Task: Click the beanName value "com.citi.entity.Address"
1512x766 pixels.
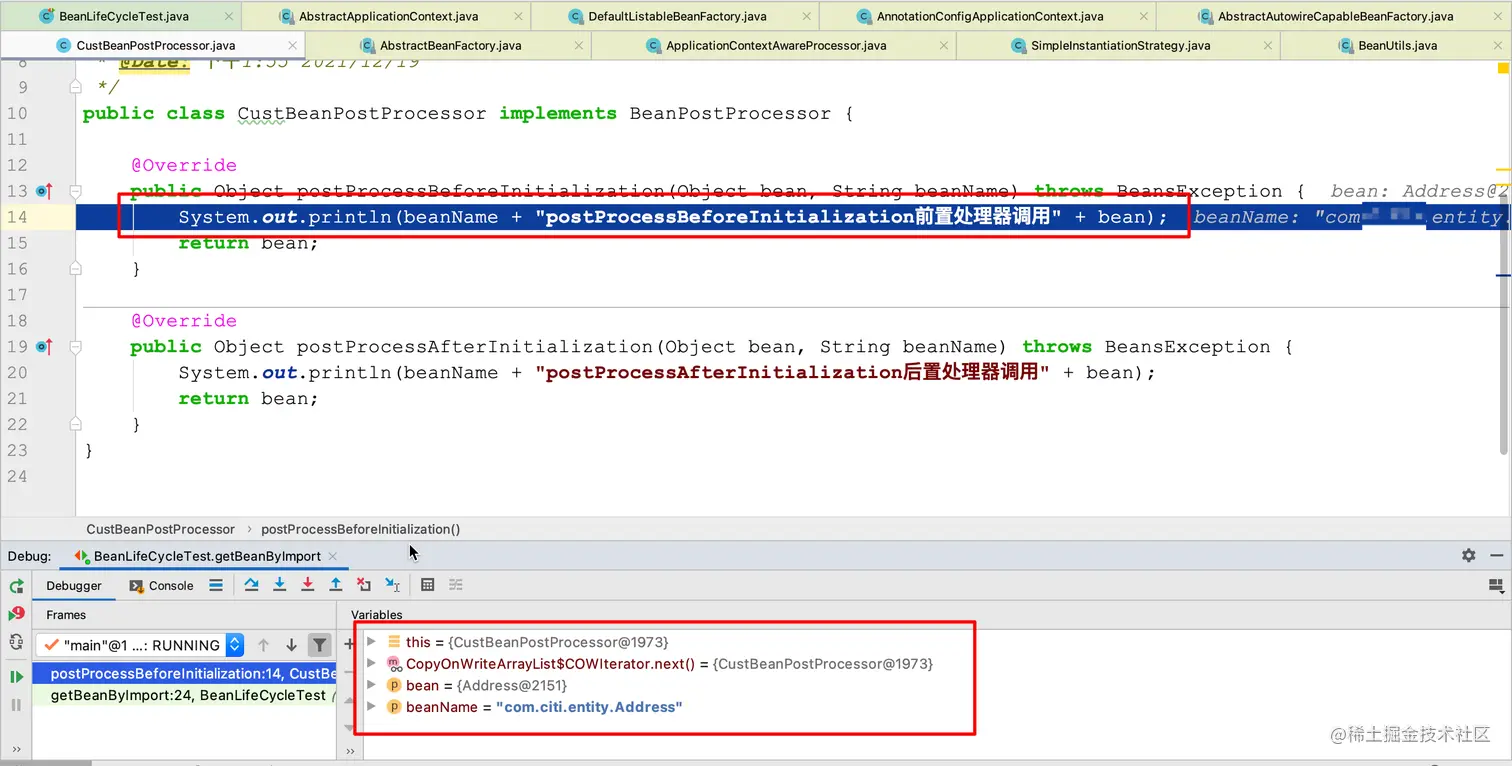Action: coord(589,707)
